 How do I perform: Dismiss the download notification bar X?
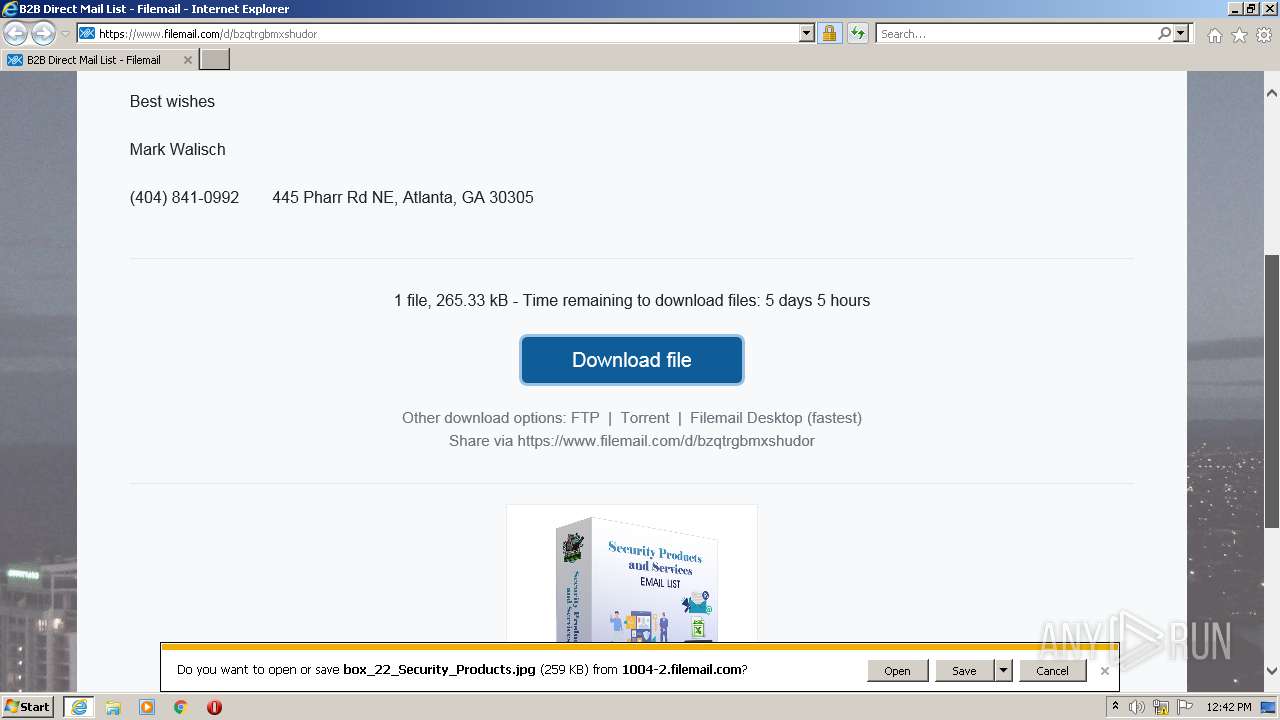point(1104,671)
